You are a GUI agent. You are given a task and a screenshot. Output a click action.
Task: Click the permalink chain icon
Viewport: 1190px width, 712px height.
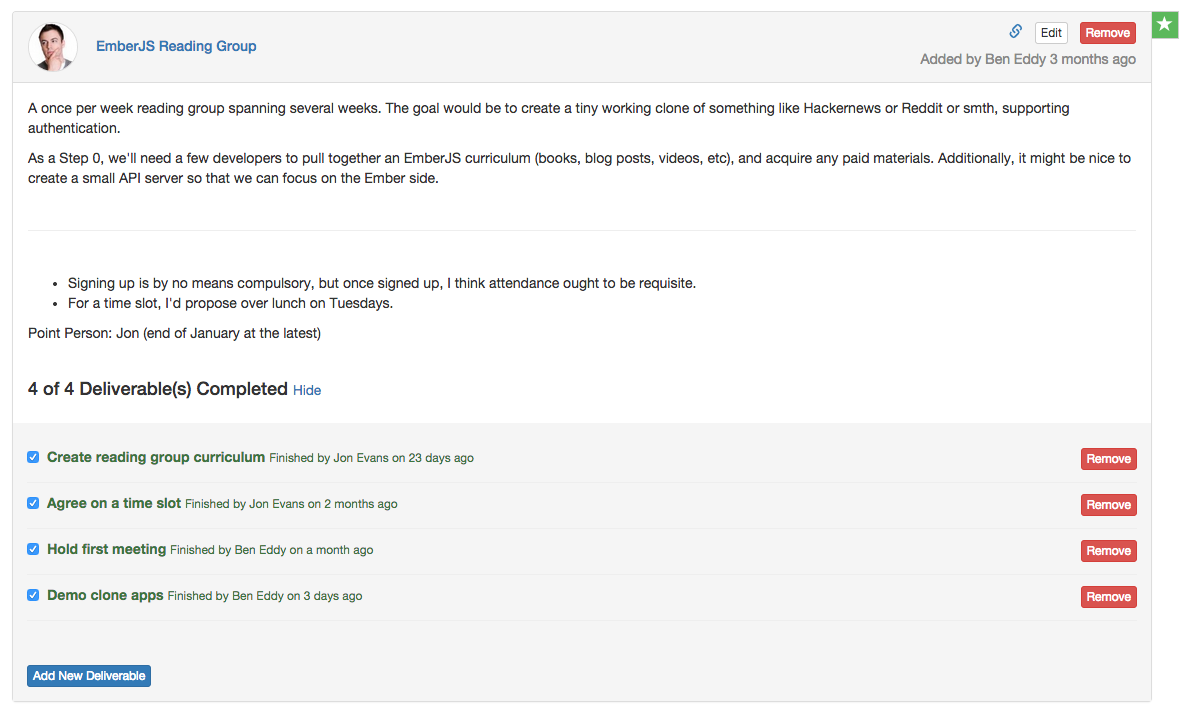(x=1015, y=32)
